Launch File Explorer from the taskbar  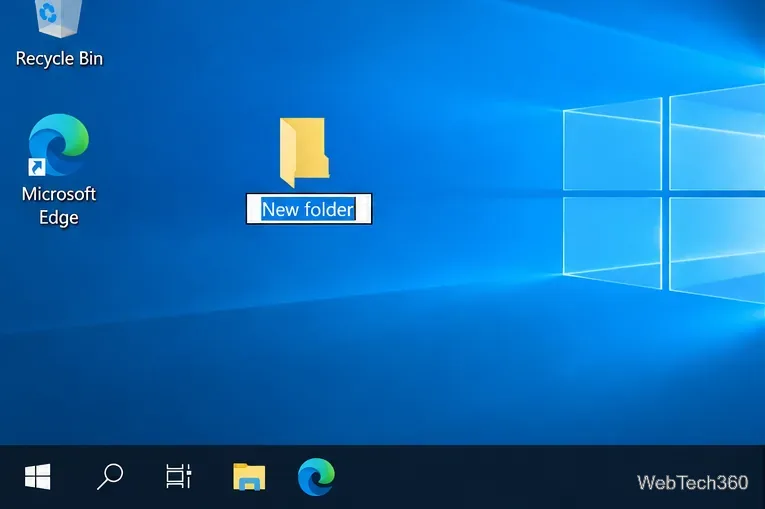pos(249,477)
